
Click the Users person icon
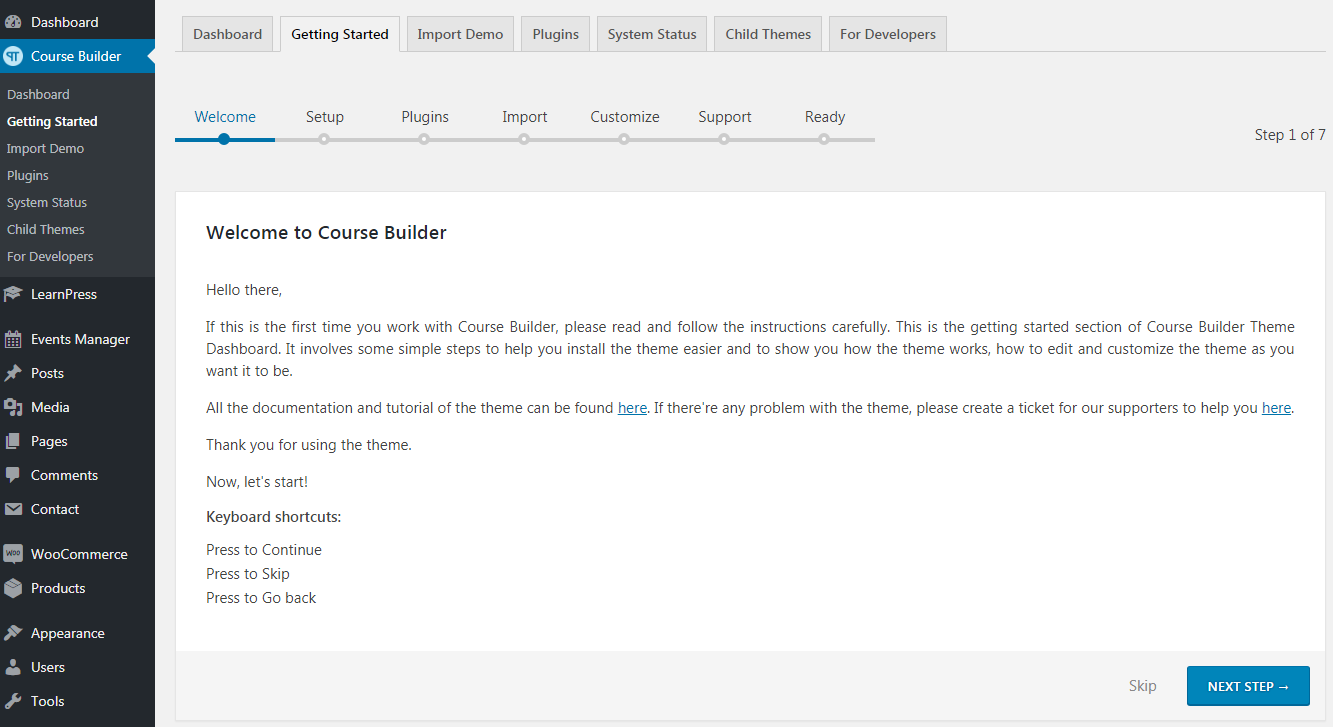point(13,667)
